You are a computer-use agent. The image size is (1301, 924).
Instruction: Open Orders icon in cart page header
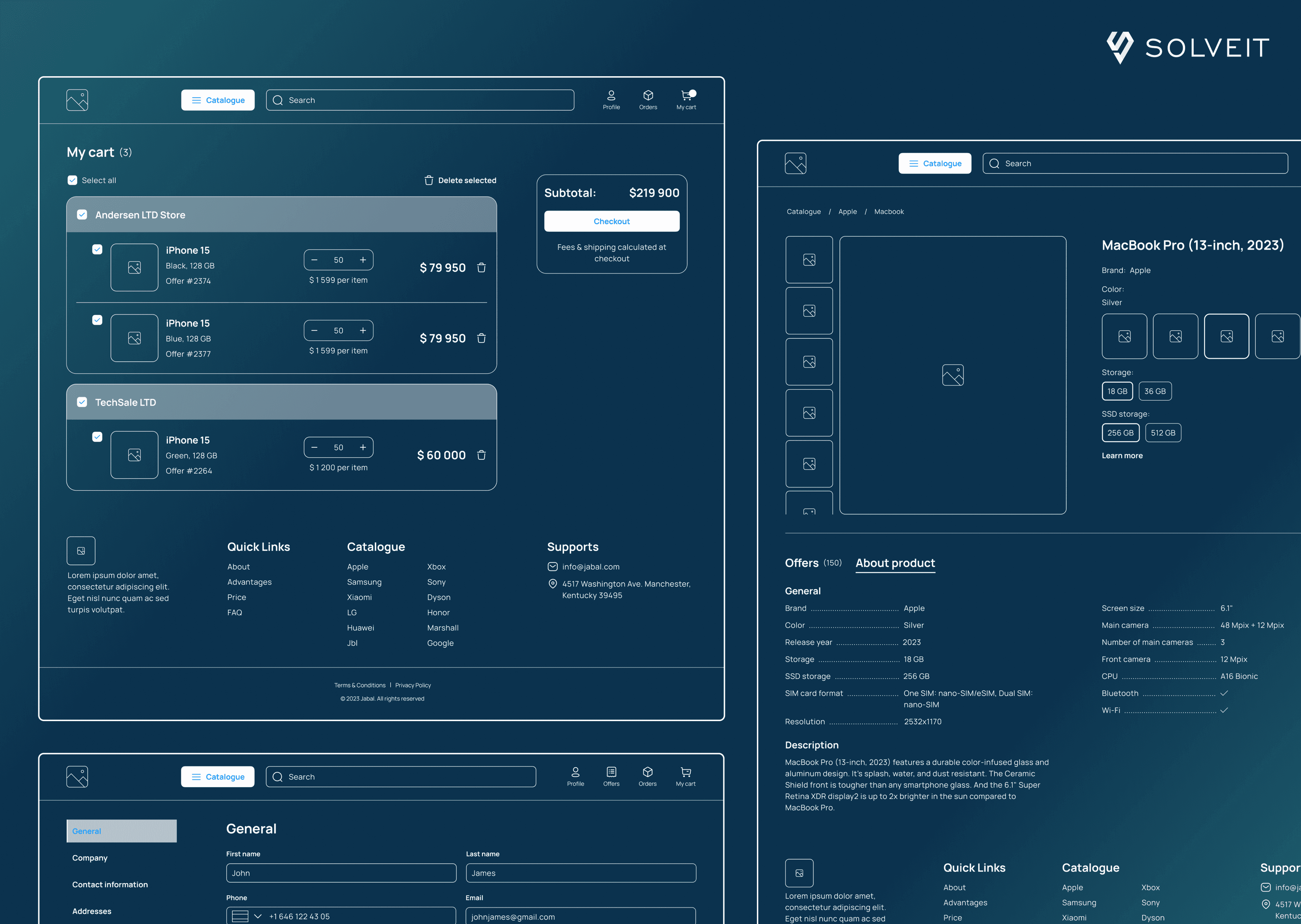pos(648,100)
